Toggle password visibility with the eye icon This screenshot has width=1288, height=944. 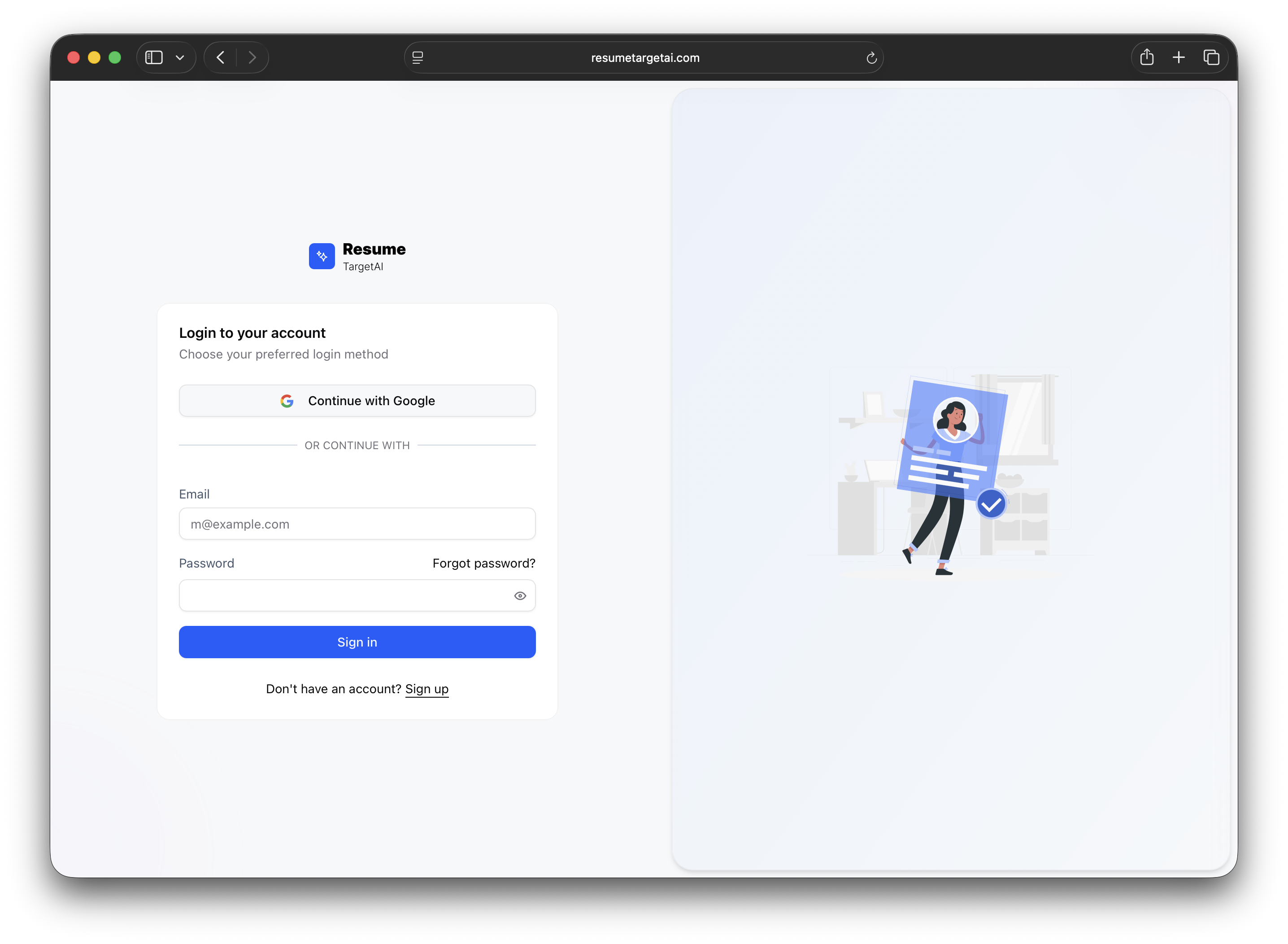520,595
